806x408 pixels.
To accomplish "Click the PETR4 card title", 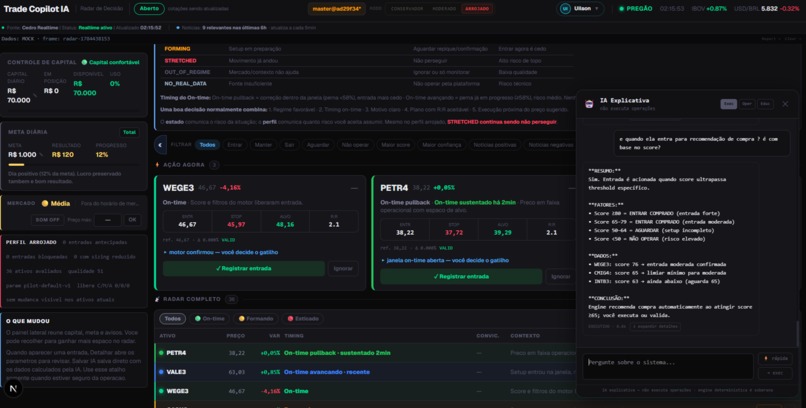I will (x=394, y=188).
